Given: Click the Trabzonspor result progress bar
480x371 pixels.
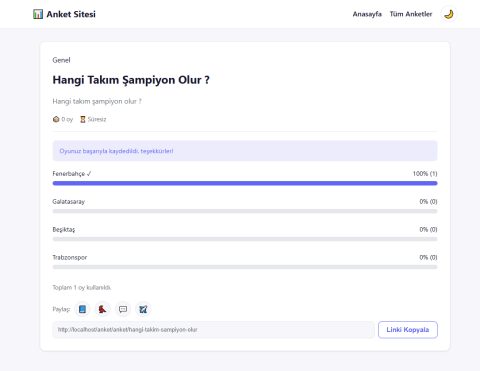Looking at the screenshot, I should [x=245, y=267].
